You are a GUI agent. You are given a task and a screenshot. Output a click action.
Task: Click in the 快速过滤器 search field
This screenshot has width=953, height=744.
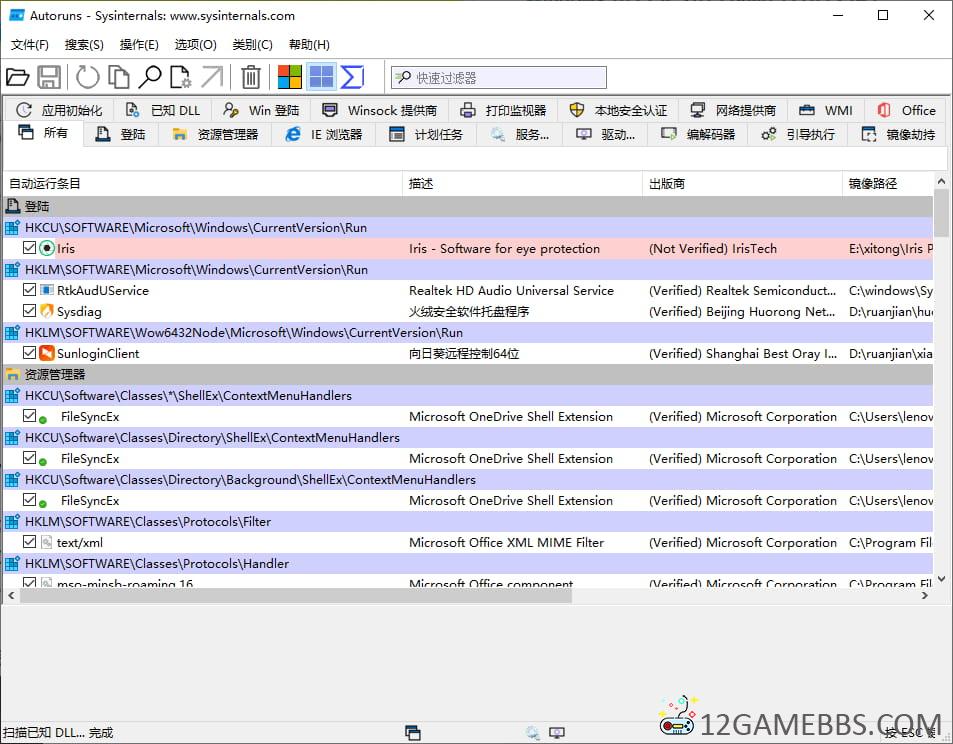pyautogui.click(x=499, y=77)
